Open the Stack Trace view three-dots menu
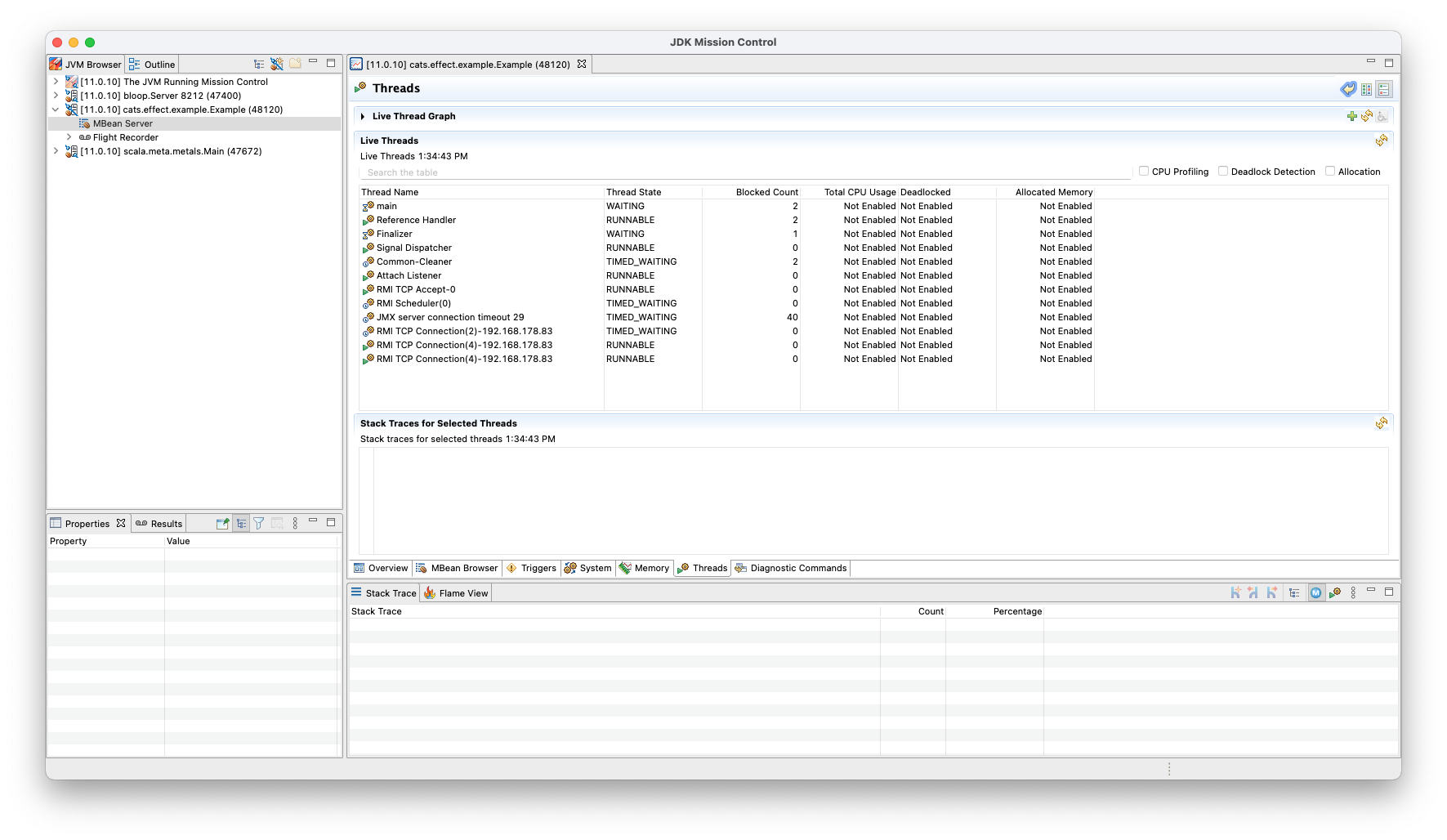Image resolution: width=1447 pixels, height=840 pixels. click(x=1353, y=593)
